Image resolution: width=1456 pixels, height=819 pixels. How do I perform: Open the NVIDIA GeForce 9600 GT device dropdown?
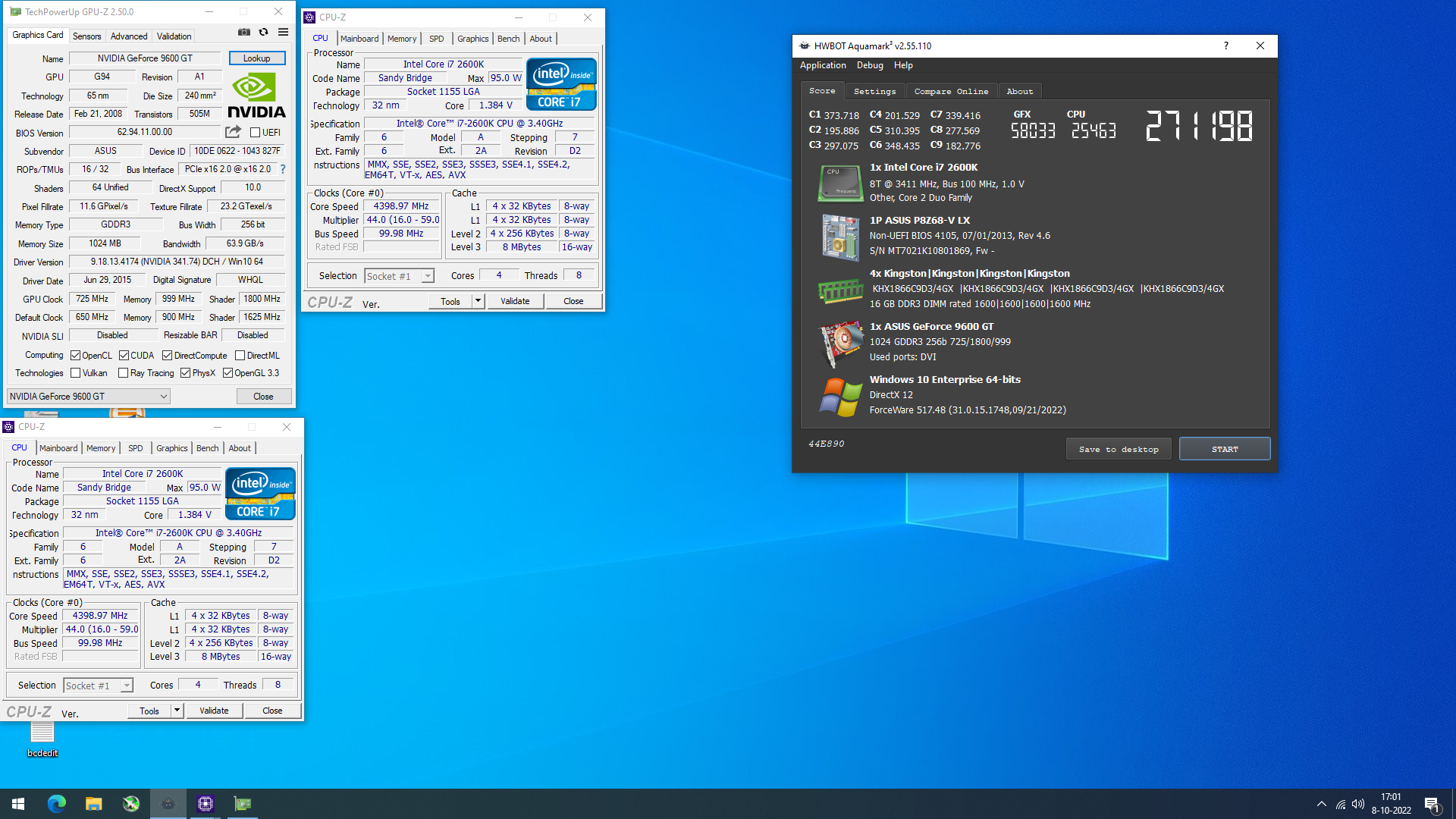coord(88,396)
